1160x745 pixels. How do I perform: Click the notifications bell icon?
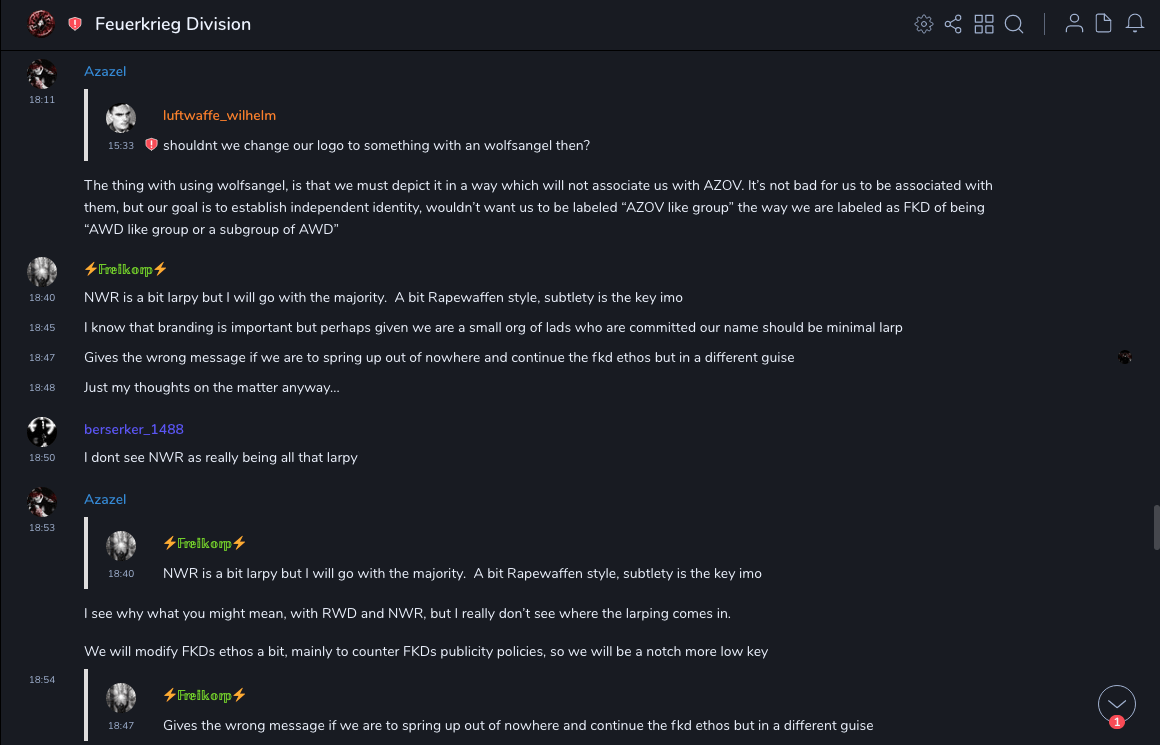pos(1135,24)
